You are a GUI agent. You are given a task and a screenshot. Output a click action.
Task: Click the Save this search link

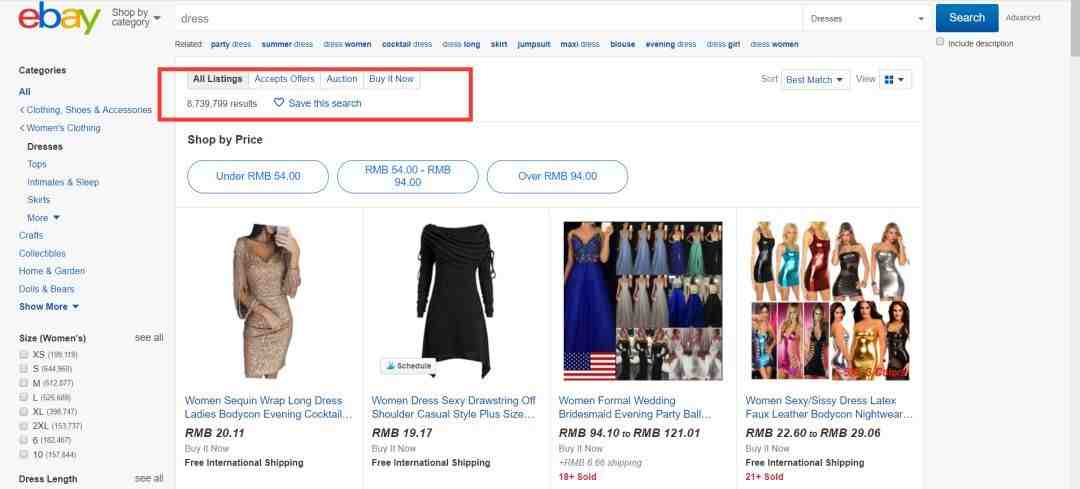[x=324, y=103]
